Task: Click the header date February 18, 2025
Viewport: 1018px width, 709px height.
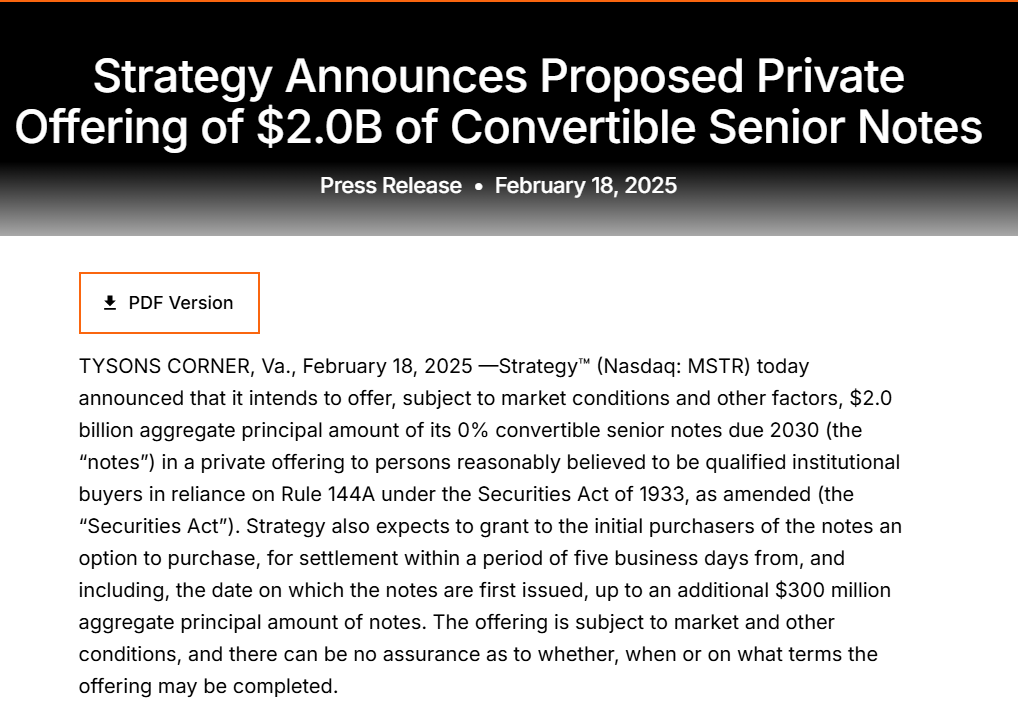Action: [585, 186]
